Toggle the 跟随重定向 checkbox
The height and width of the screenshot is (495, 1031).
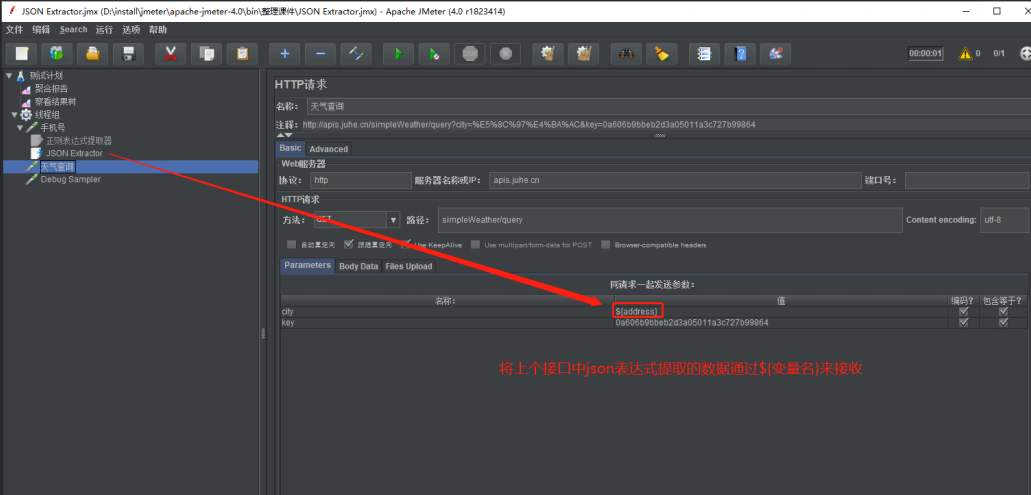tap(348, 245)
